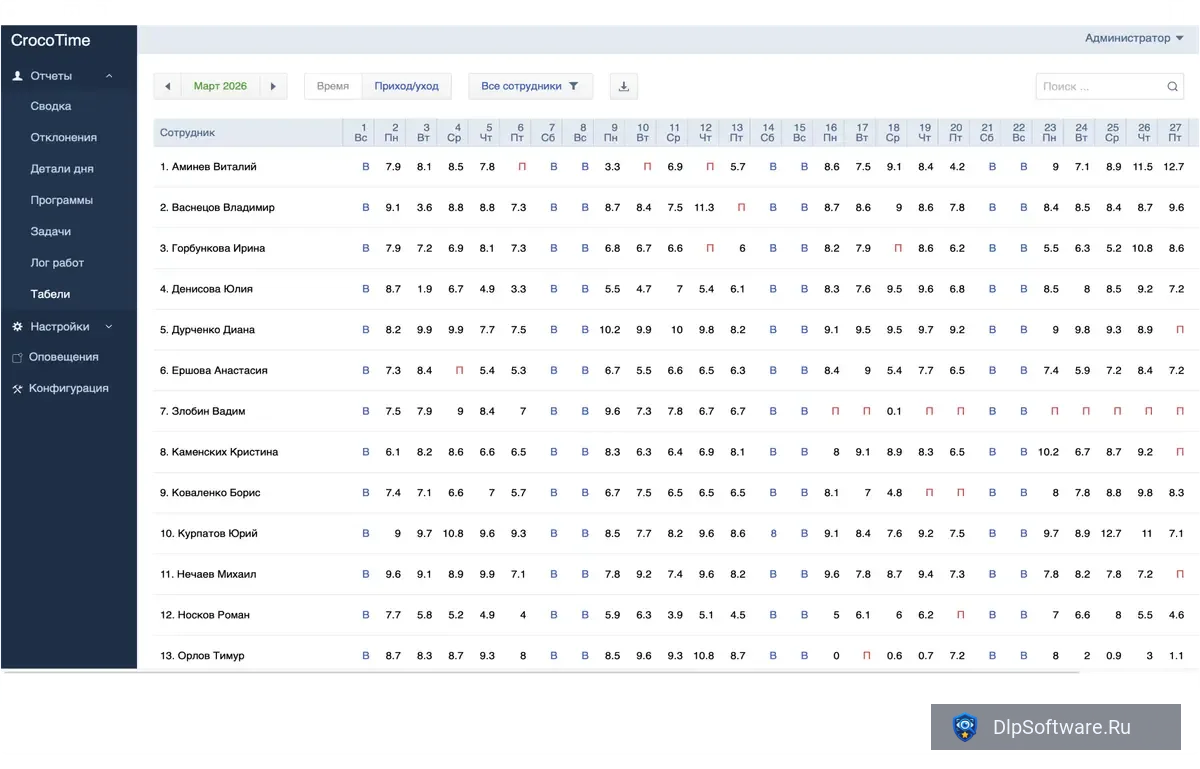Select employee Горбункова Ирина
1200x769 pixels.
pyautogui.click(x=213, y=248)
